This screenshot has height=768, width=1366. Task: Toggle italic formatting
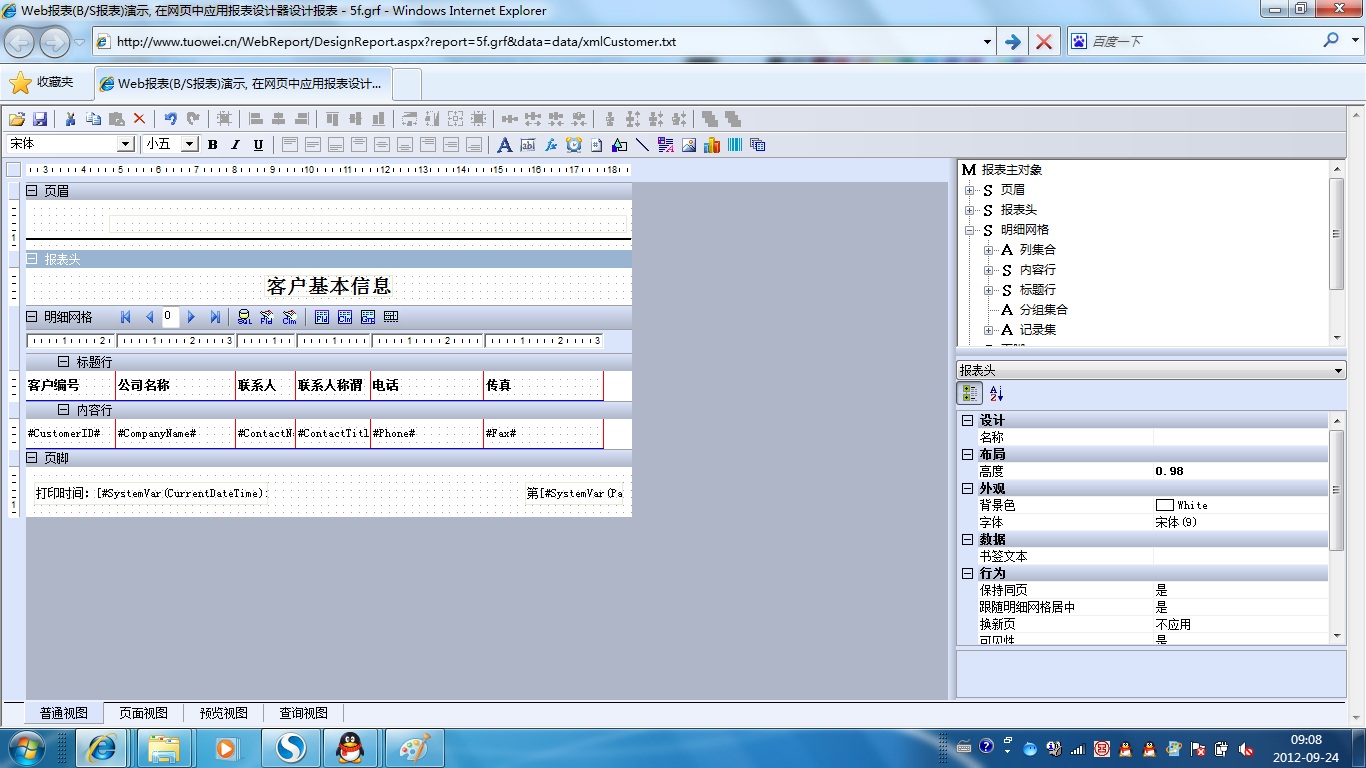coord(236,145)
